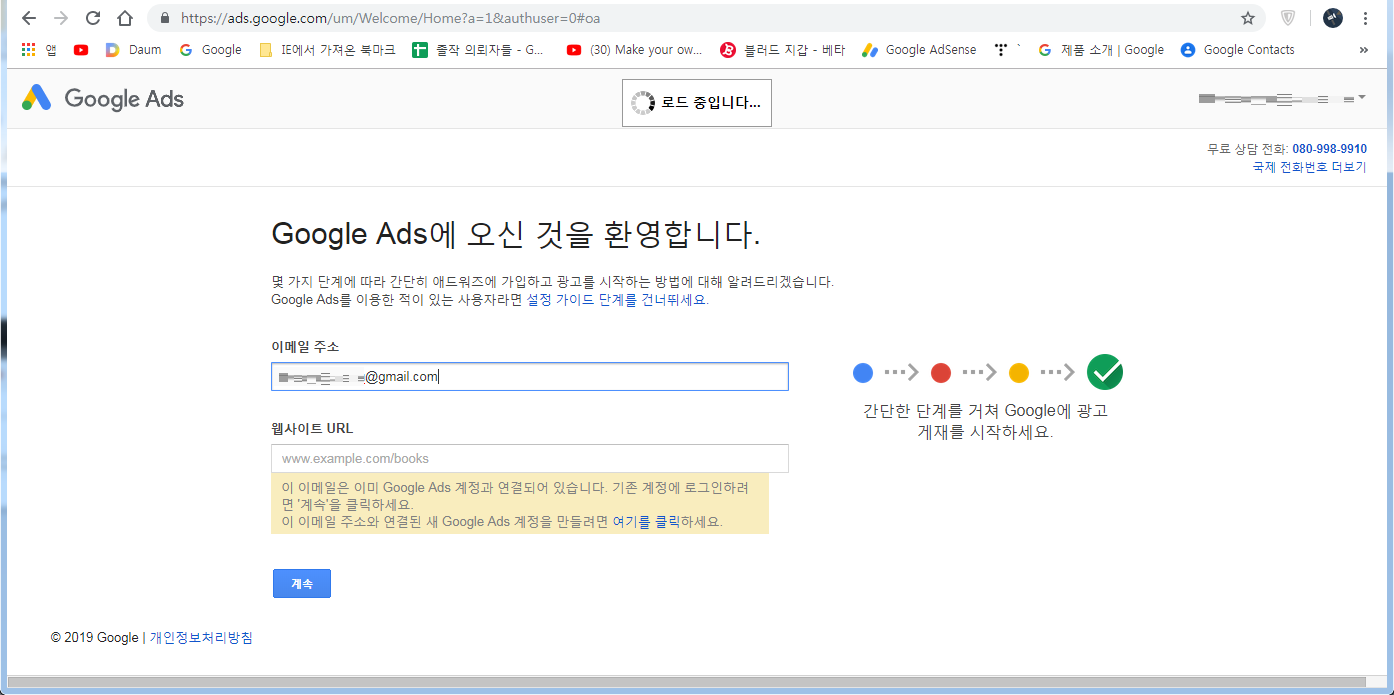The image size is (1394, 695).
Task: Open the '제품 소개 | Google' bookmark
Action: coord(1101,50)
